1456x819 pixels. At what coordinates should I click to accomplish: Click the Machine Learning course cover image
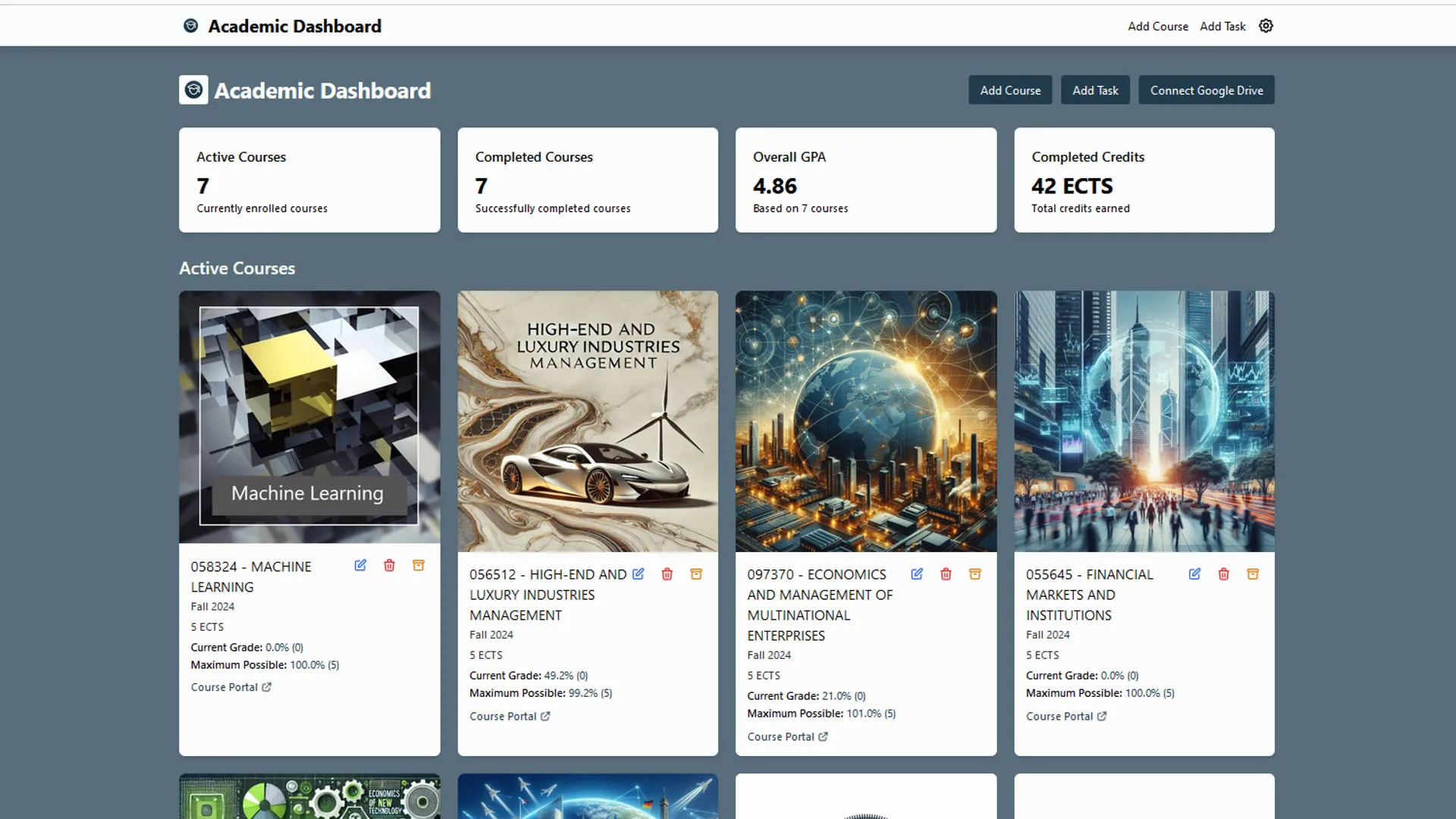(x=309, y=417)
